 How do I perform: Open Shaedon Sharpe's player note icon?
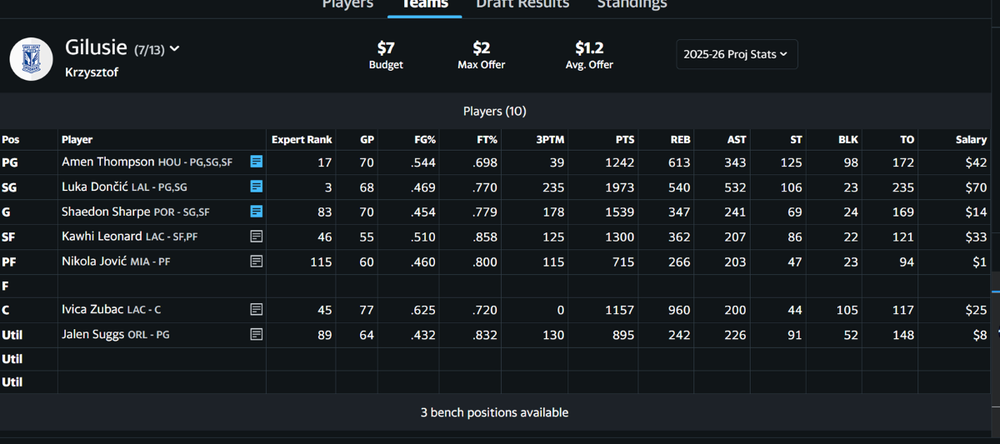(257, 211)
